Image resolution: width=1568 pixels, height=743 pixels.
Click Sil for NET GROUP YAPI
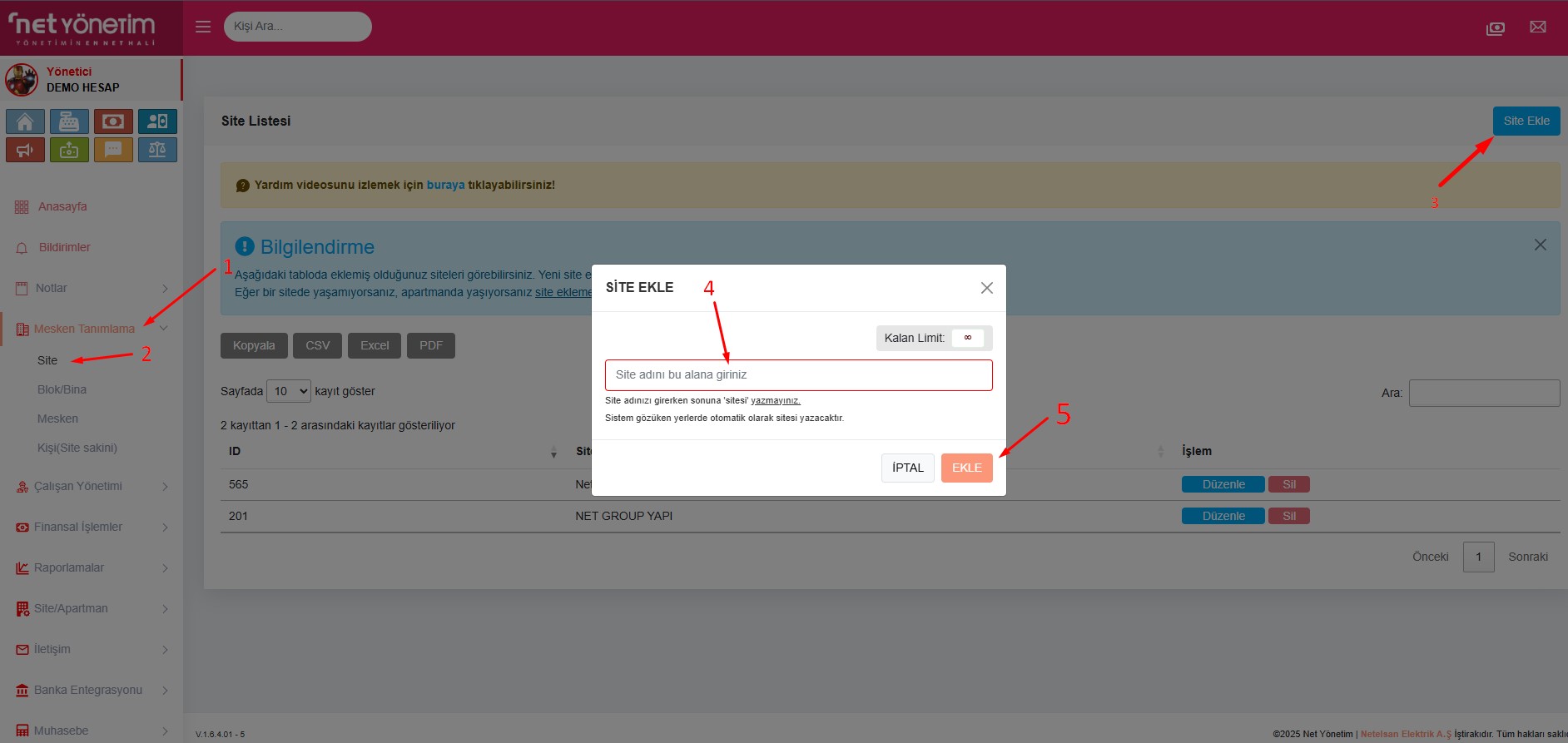click(1289, 516)
